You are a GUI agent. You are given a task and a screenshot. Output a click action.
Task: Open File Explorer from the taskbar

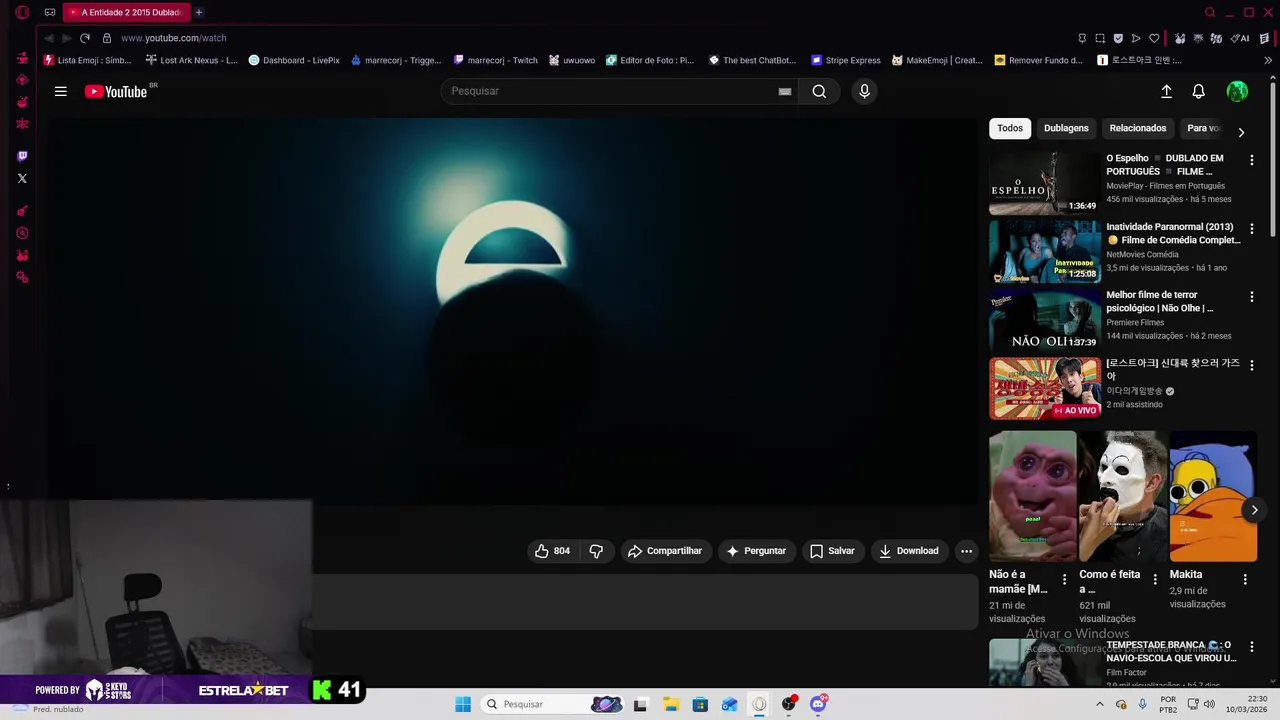[670, 704]
